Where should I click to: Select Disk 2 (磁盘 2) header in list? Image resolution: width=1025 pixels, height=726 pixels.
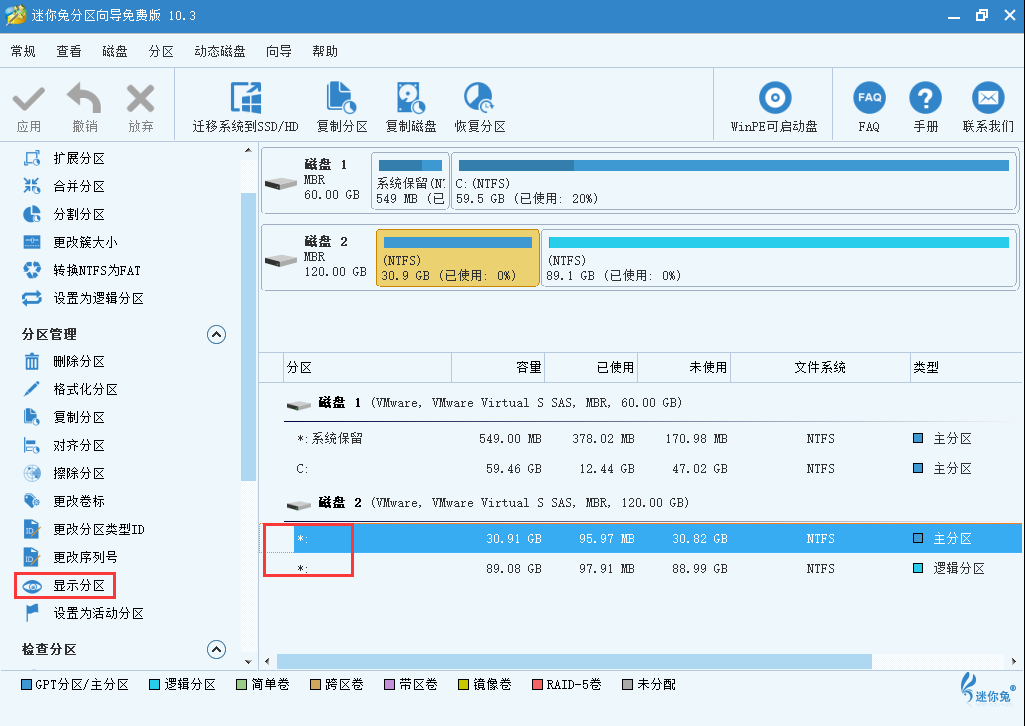click(488, 503)
